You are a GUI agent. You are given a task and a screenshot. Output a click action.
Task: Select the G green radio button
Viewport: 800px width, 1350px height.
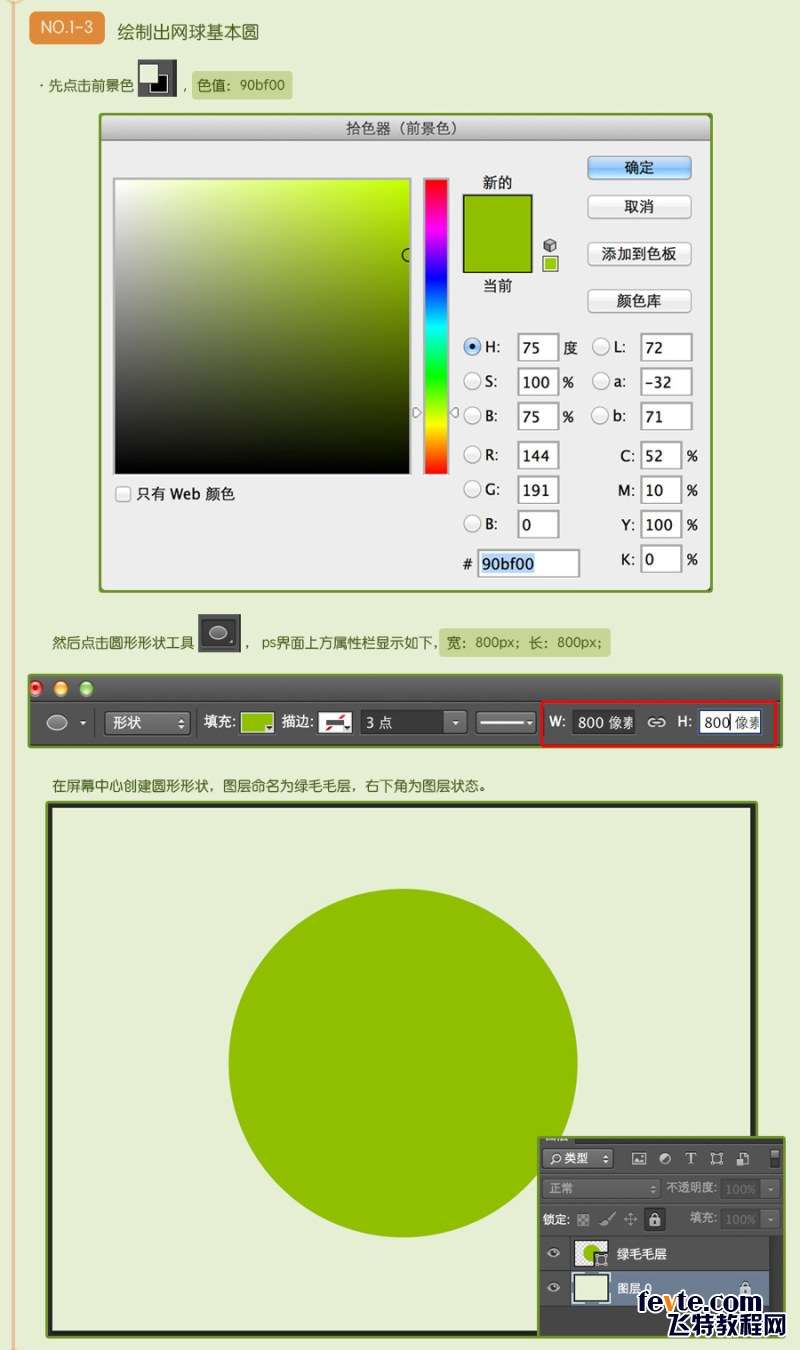point(472,489)
